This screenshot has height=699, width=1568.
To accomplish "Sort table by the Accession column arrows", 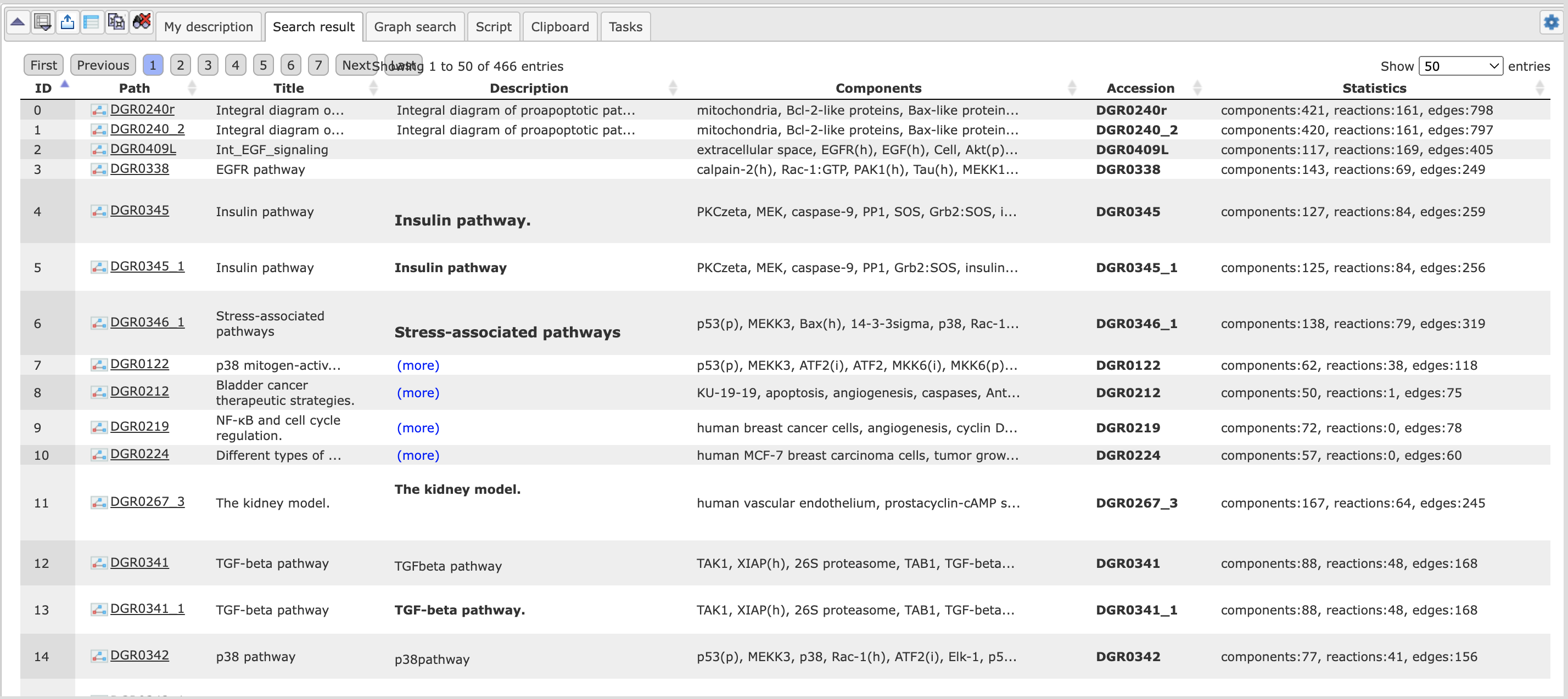I will click(1197, 88).
